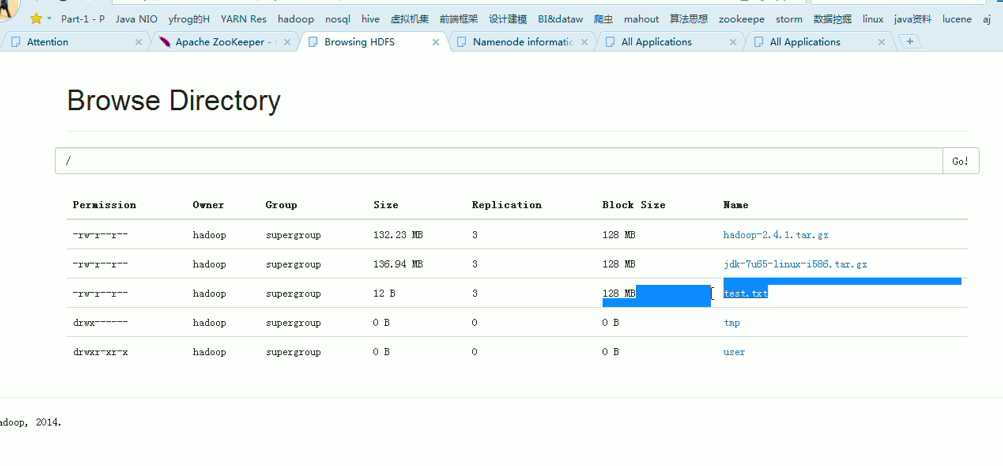The width and height of the screenshot is (1003, 466).
Task: Open the 前端框架 bookmark
Action: [459, 19]
